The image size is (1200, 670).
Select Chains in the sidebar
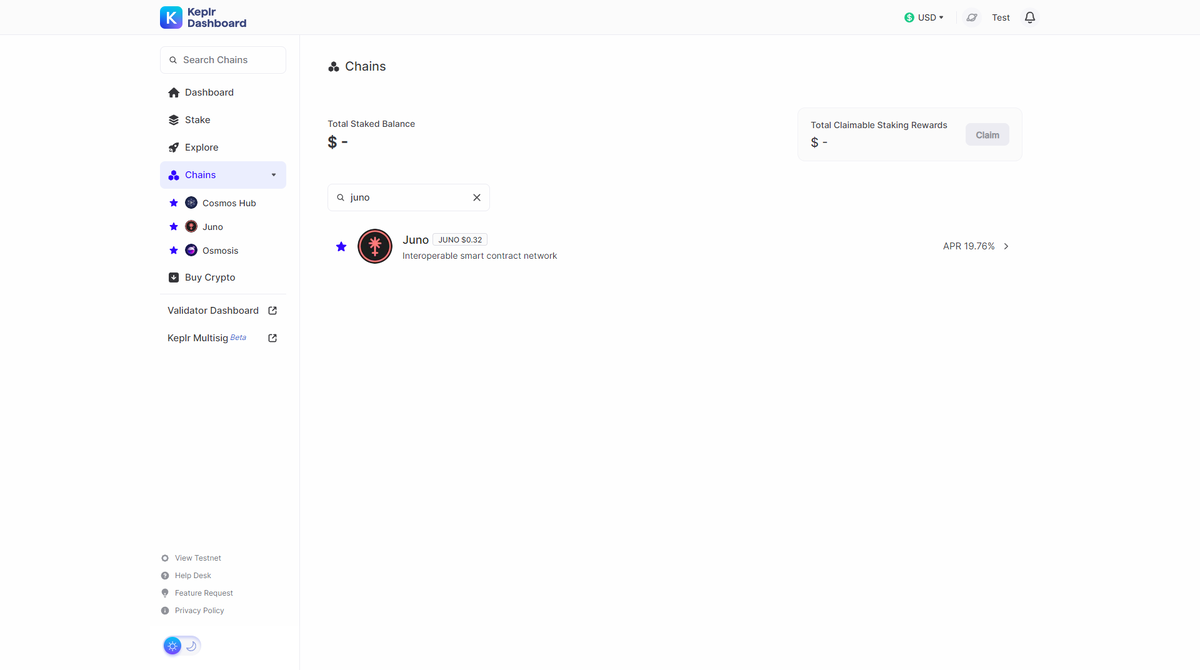pyautogui.click(x=223, y=175)
